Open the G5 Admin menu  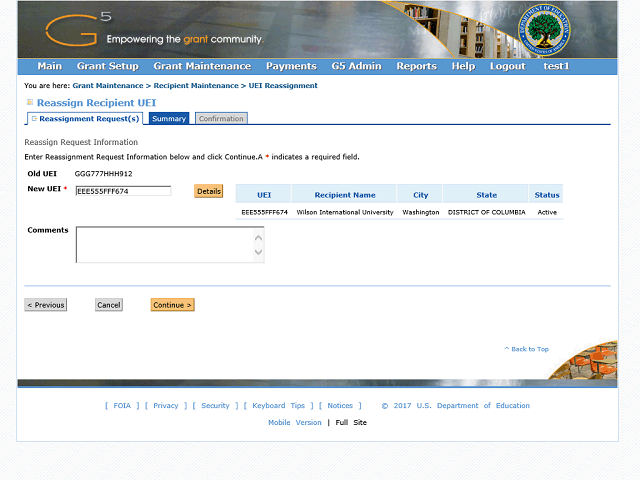click(356, 67)
